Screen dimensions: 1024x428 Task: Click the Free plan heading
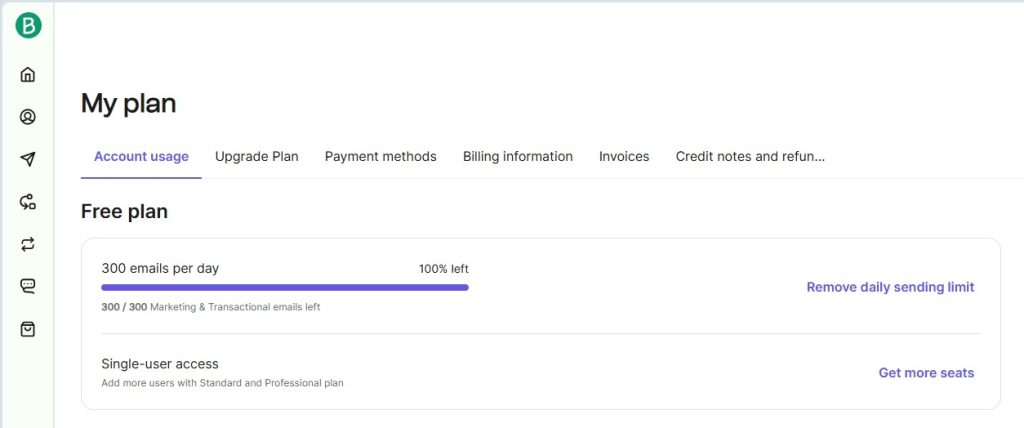(124, 212)
